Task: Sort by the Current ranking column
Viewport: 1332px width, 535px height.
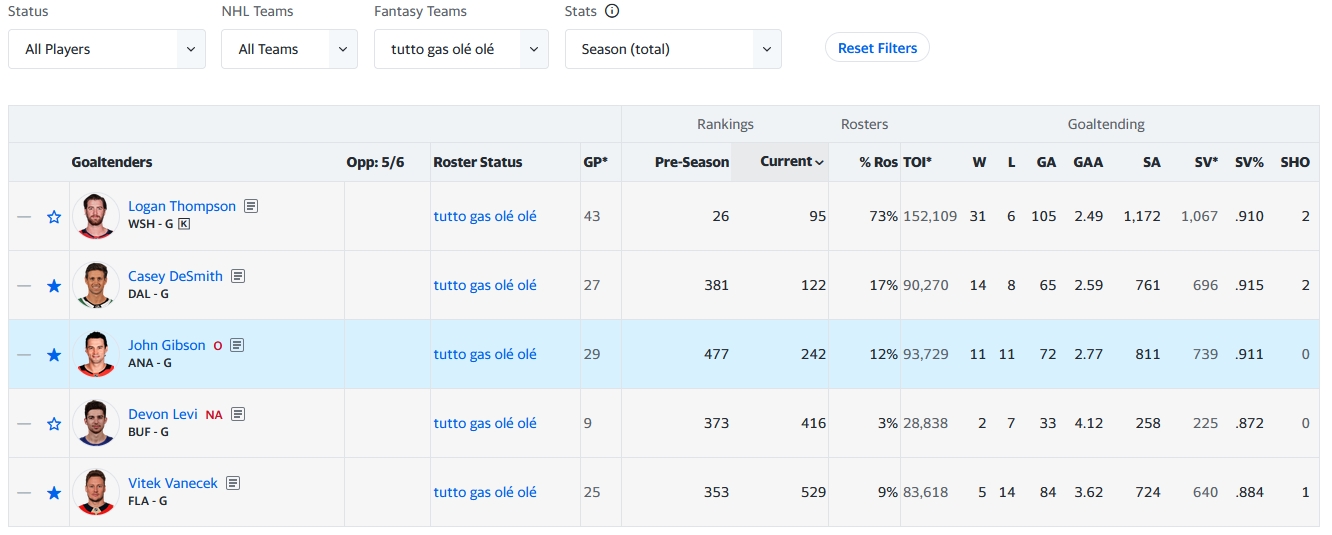Action: pos(791,162)
